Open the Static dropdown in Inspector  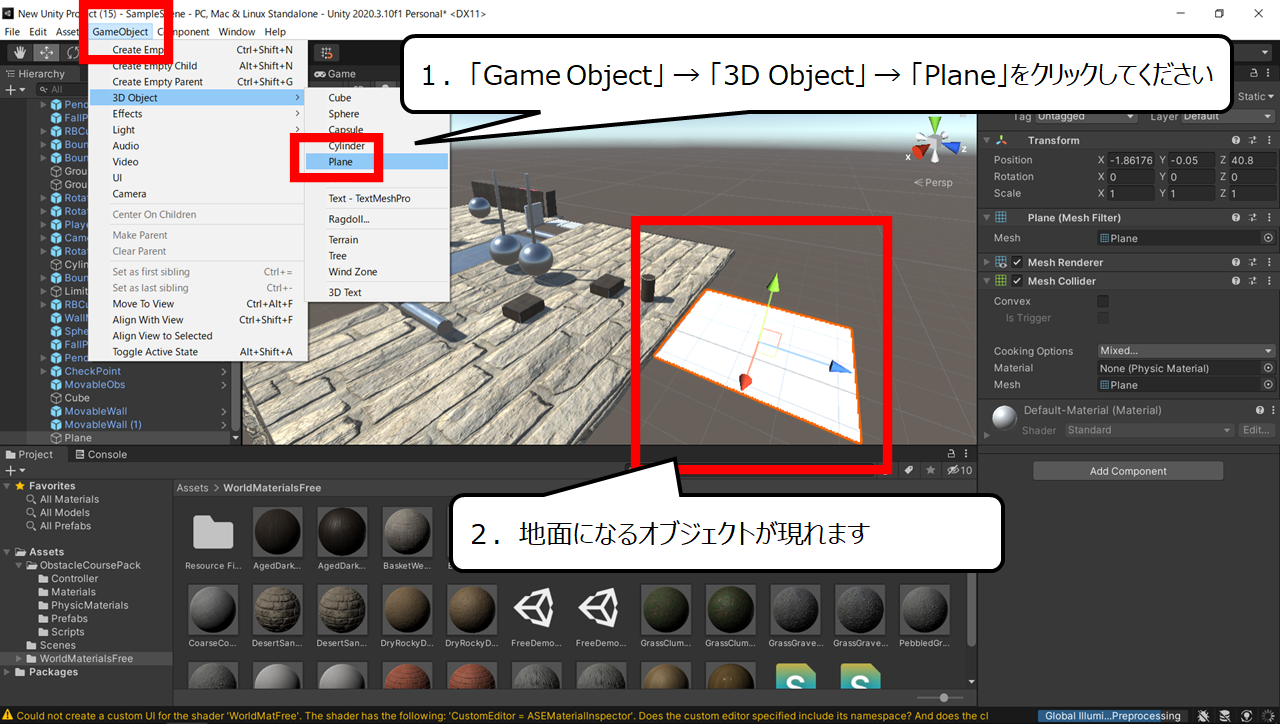[x=1257, y=97]
